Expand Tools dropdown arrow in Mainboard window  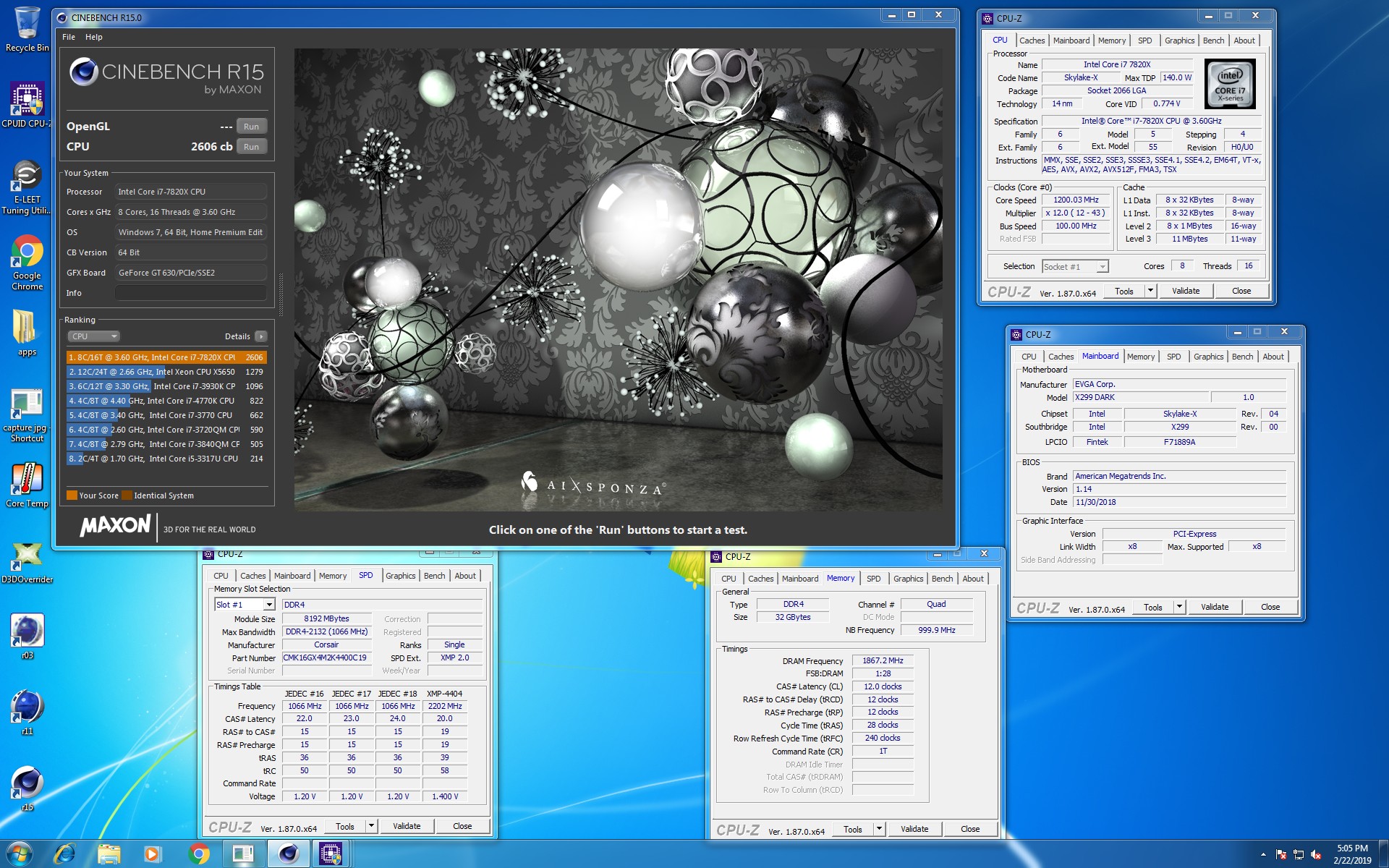point(1179,607)
